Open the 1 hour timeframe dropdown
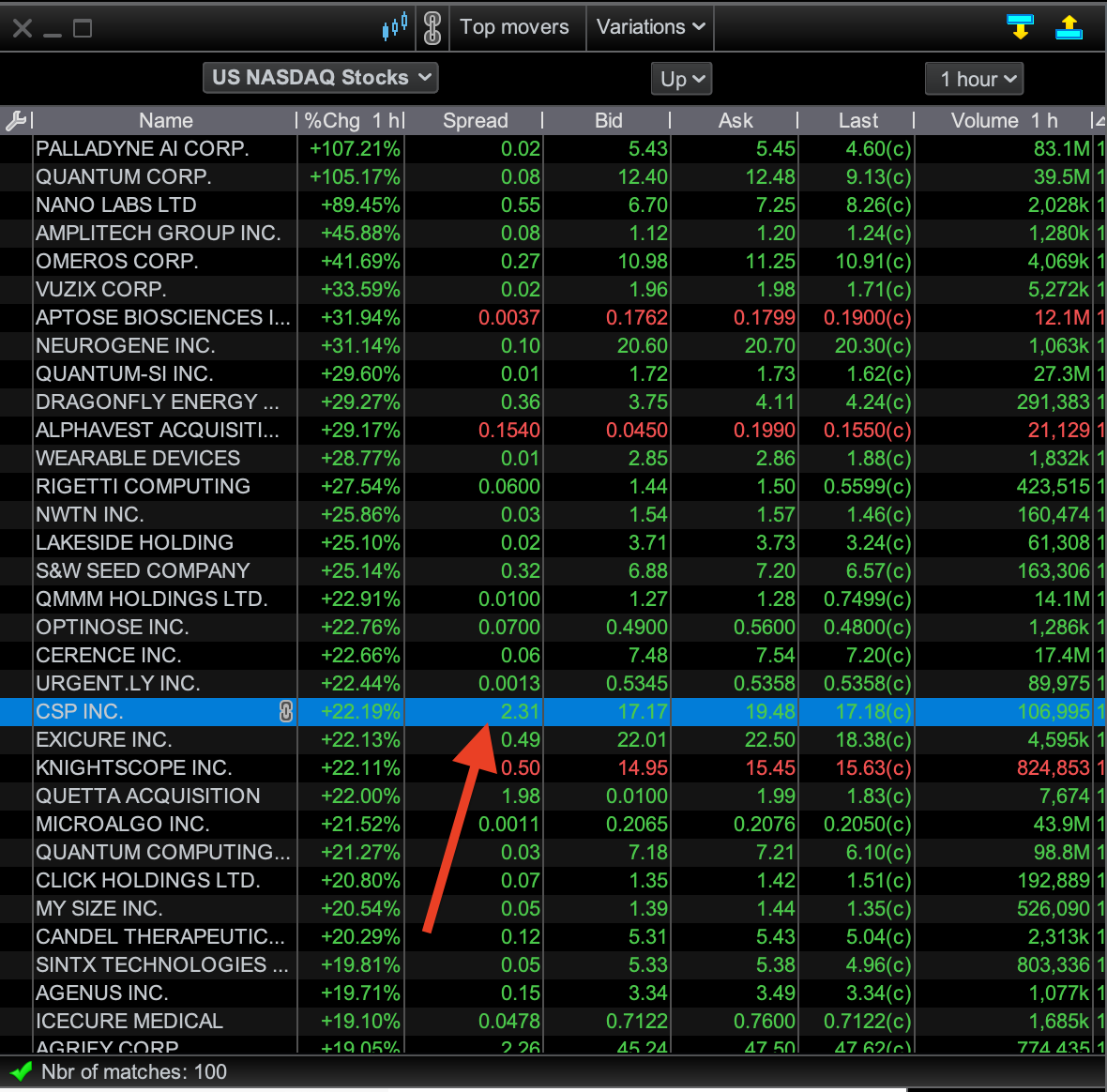 pyautogui.click(x=975, y=79)
